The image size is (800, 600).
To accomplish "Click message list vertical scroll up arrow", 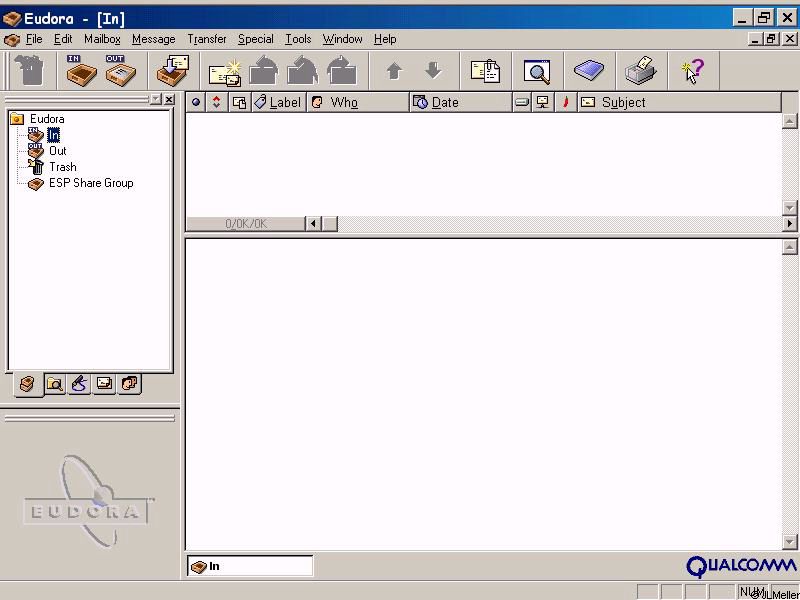I will [x=789, y=121].
